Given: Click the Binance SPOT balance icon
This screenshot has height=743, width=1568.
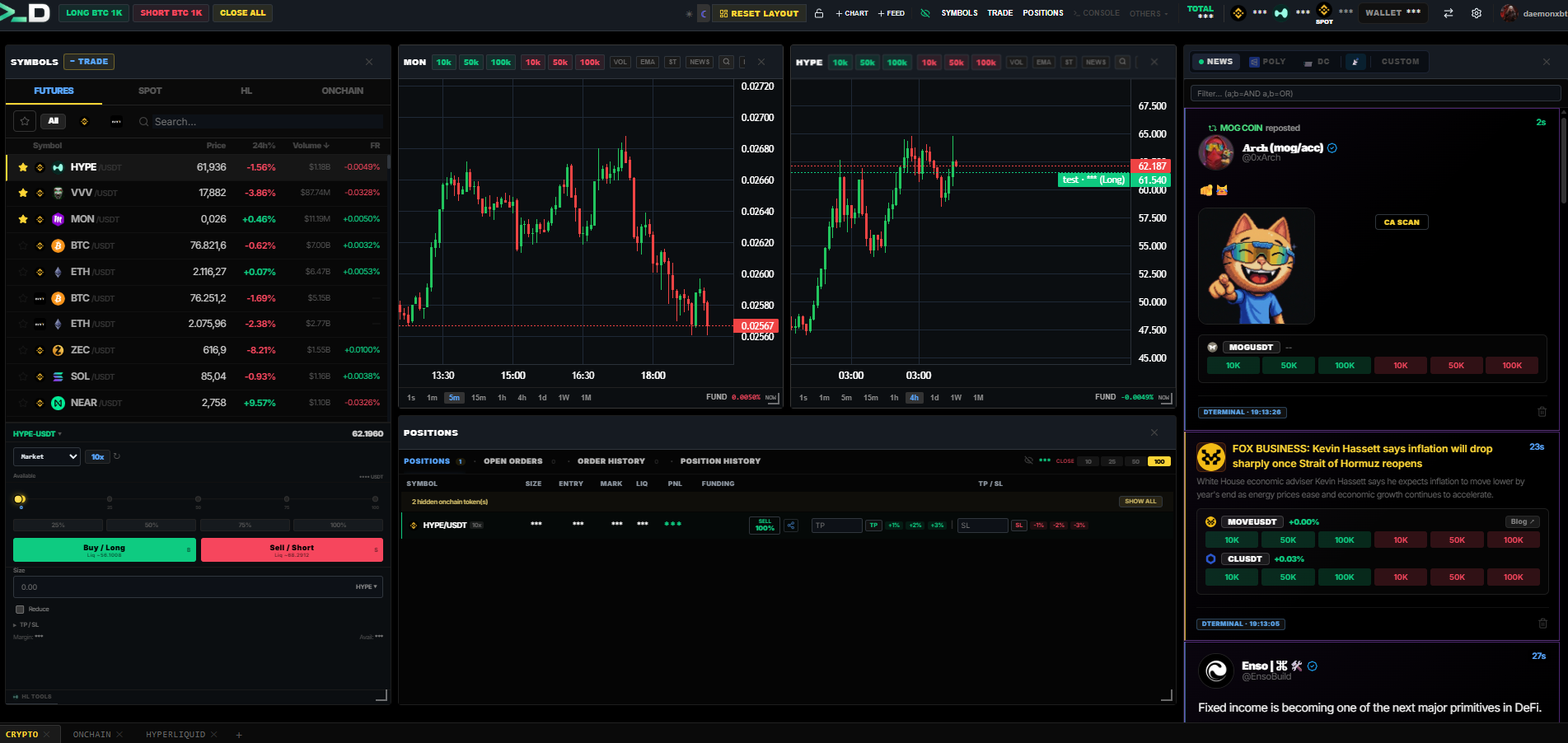Looking at the screenshot, I should pos(1324,10).
